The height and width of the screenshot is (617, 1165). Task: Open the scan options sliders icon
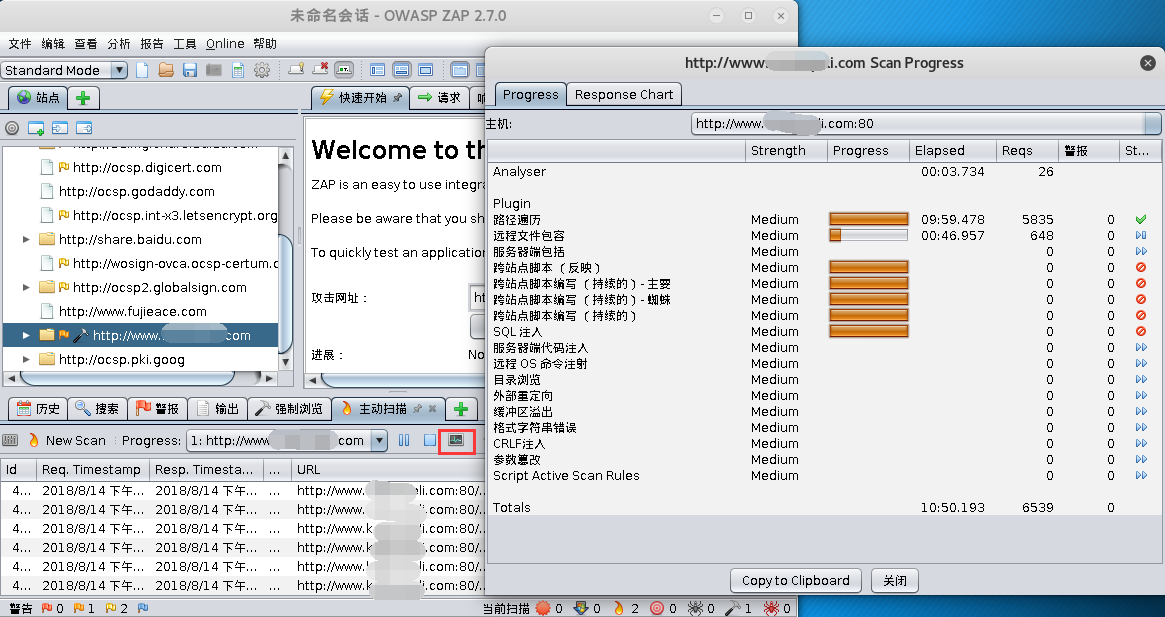[10, 440]
